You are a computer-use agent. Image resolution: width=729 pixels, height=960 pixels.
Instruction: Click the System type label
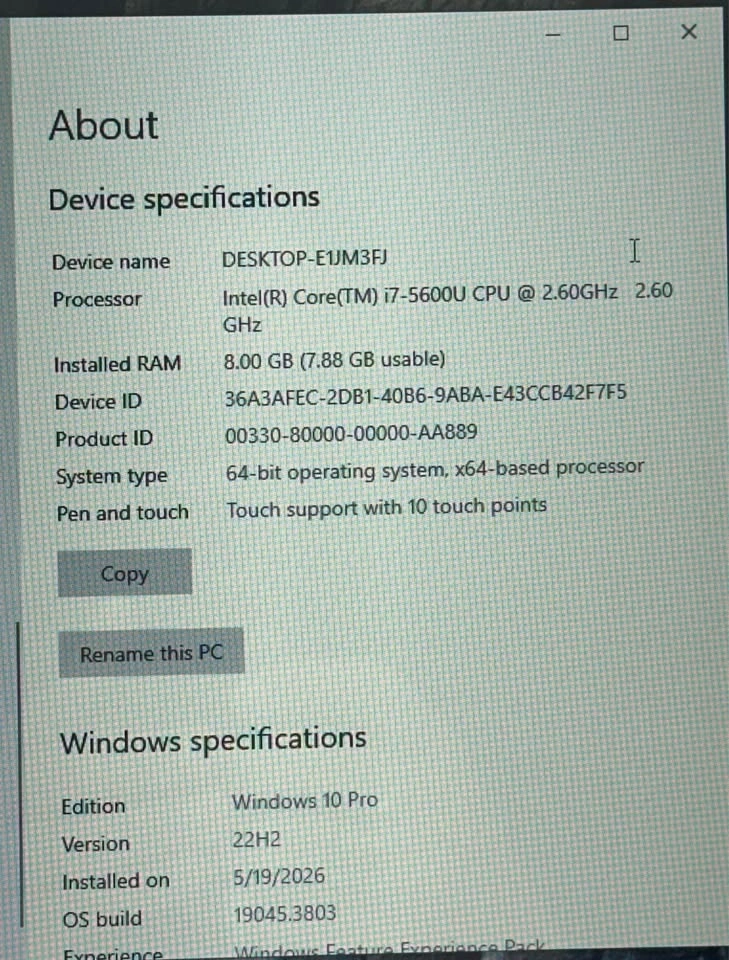[111, 476]
